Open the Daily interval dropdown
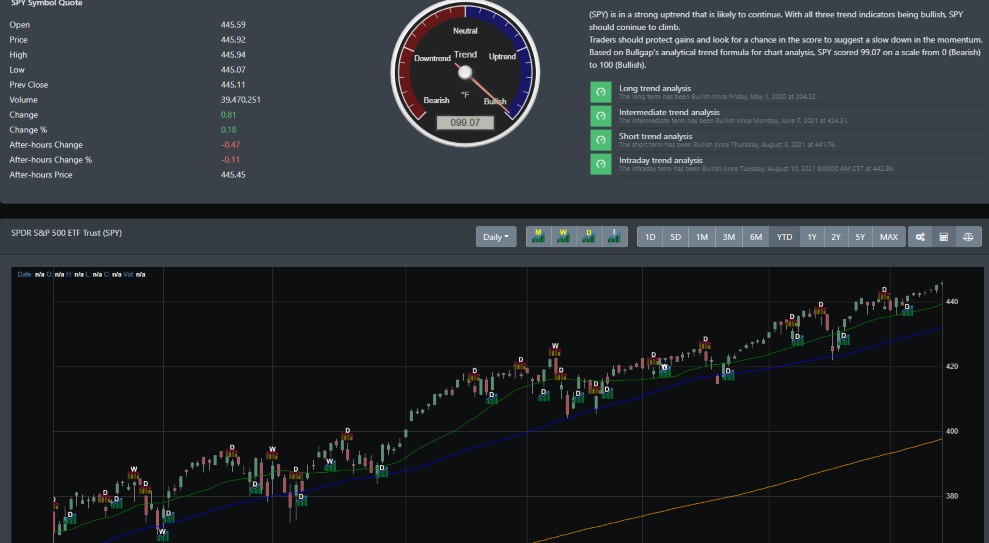Screen dimensions: 989x543 (x=496, y=237)
